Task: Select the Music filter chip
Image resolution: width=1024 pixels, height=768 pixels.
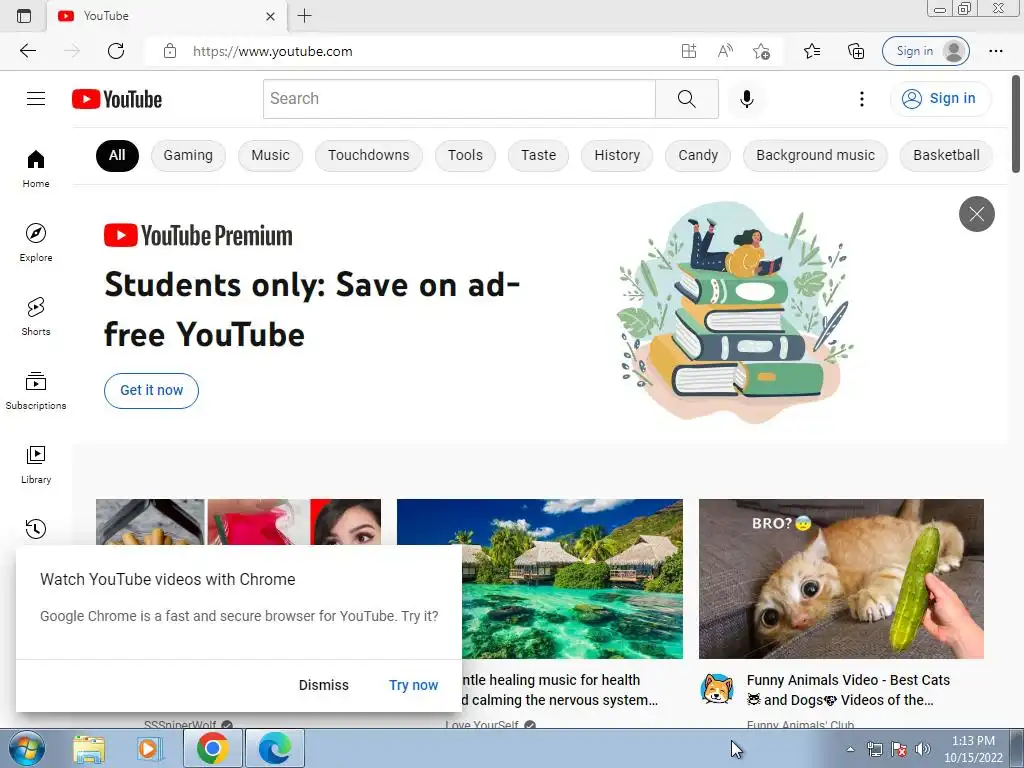Action: pyautogui.click(x=270, y=155)
